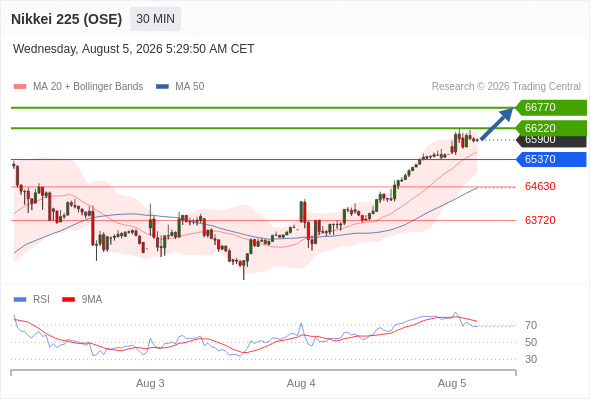Click the RSI 70 level label
Screen dimensions: 590x400
click(x=531, y=325)
